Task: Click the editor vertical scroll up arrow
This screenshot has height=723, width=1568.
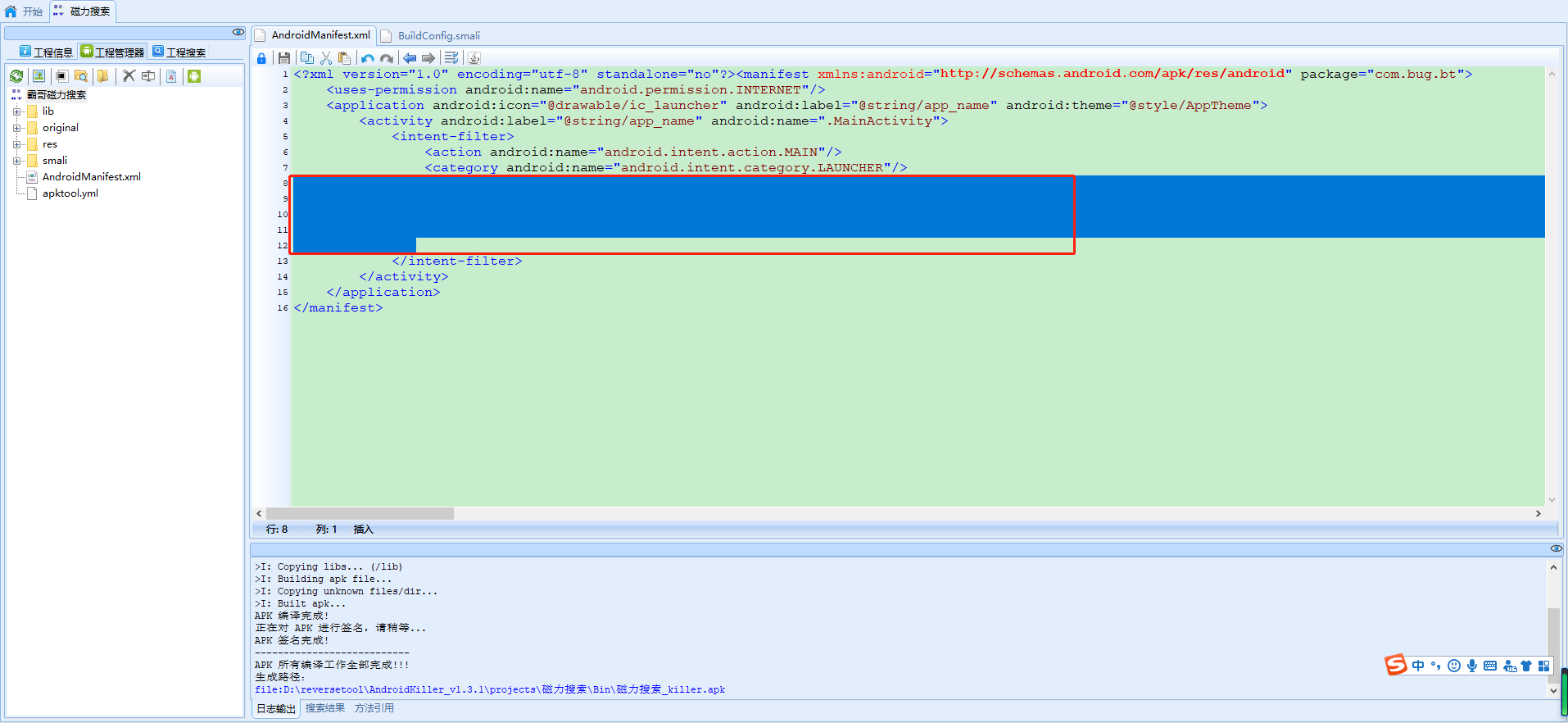Action: coord(1552,74)
